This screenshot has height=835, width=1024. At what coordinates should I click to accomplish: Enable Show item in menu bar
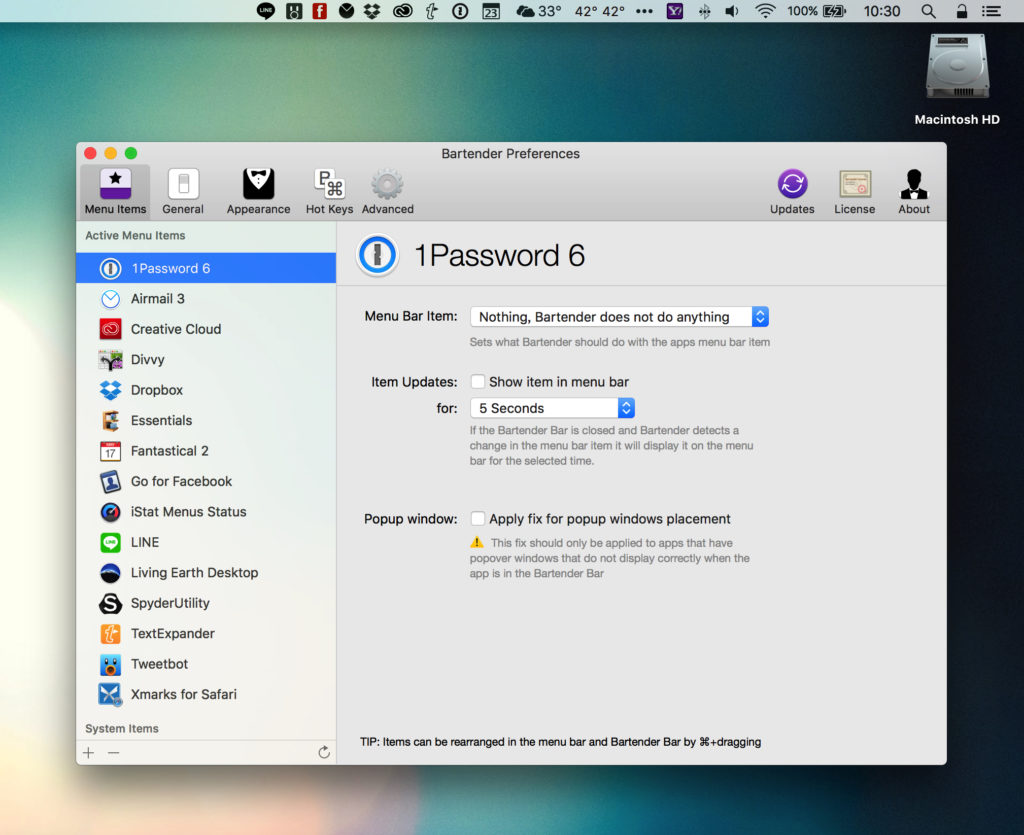tap(478, 381)
